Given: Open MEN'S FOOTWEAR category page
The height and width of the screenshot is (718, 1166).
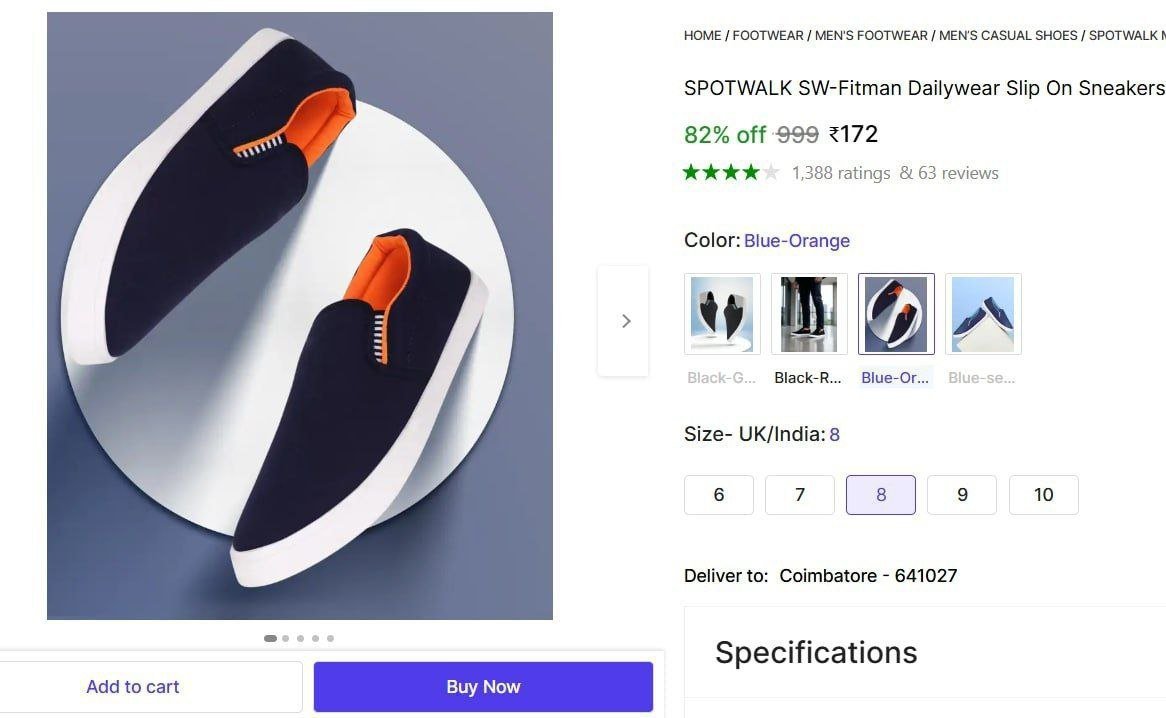Looking at the screenshot, I should pos(870,35).
